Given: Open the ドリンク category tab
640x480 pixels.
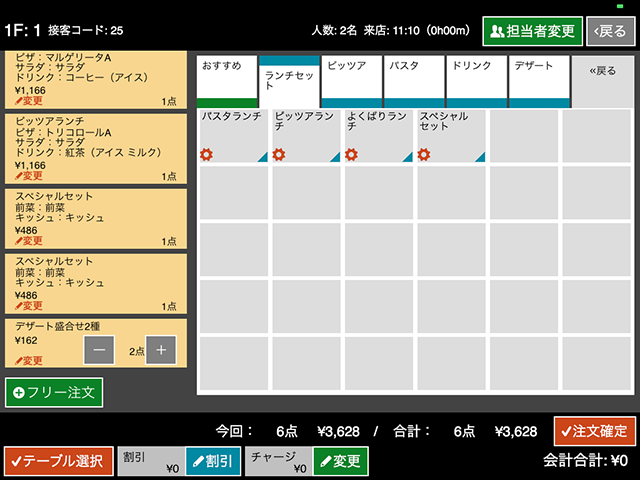Looking at the screenshot, I should click(477, 80).
